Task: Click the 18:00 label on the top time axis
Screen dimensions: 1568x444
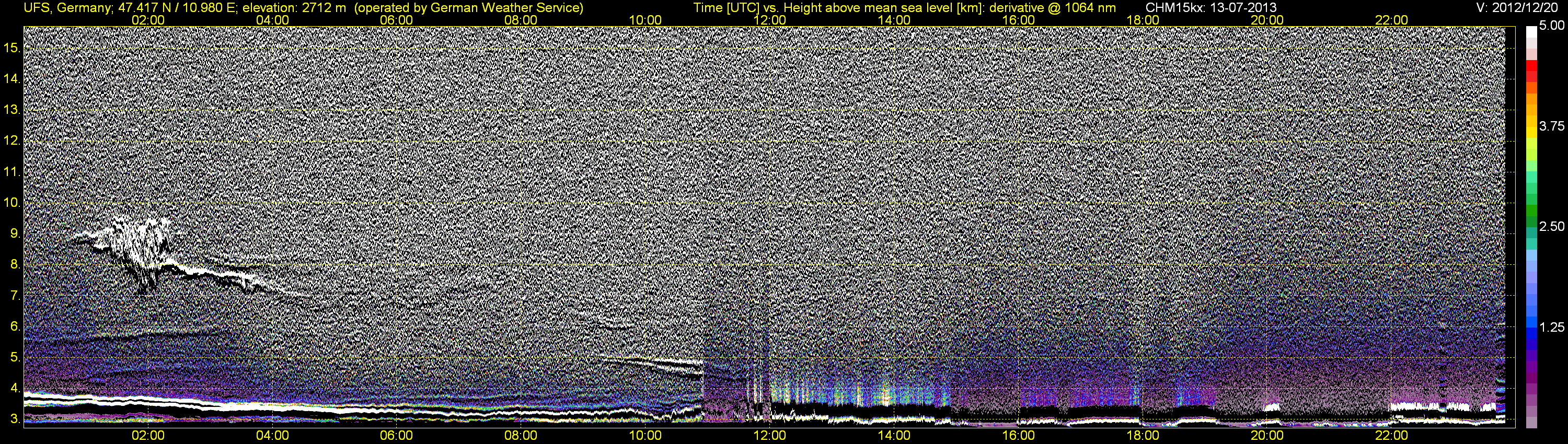Action: click(x=1143, y=20)
